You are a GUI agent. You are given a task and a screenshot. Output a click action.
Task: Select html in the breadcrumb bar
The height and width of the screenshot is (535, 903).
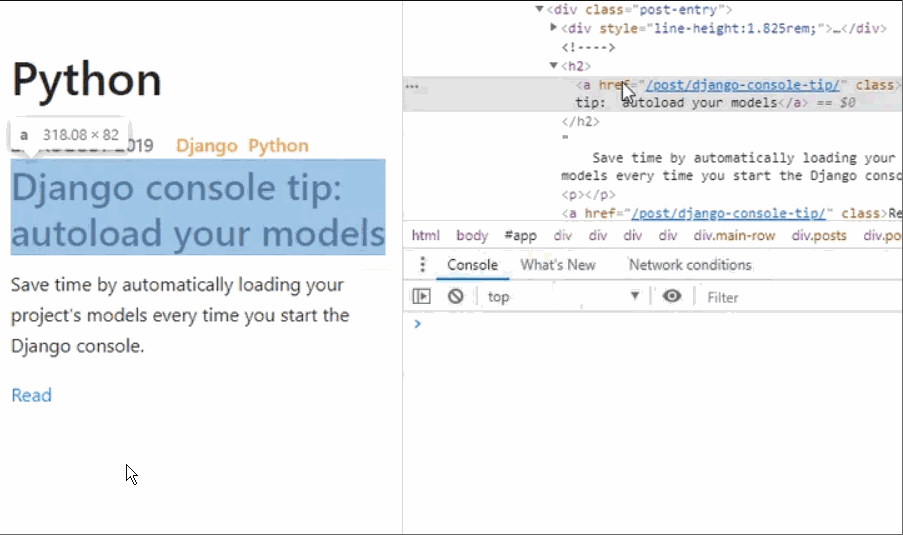(426, 236)
